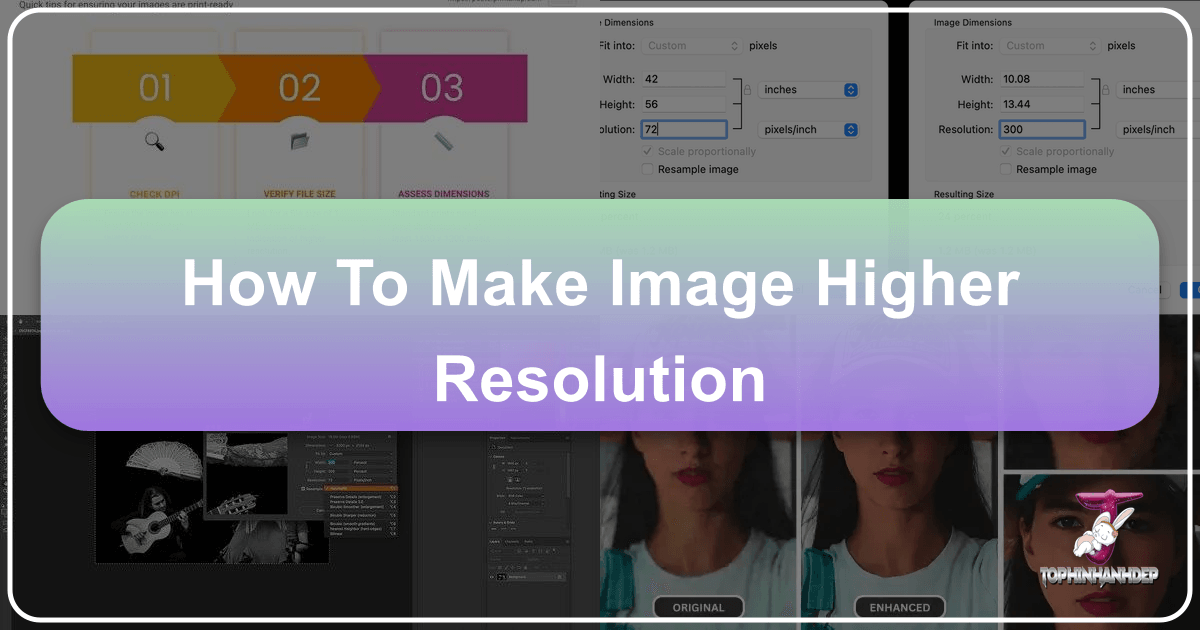Screen dimensions: 1200x630
Task: Click the folder icon under step 02
Action: pyautogui.click(x=300, y=141)
